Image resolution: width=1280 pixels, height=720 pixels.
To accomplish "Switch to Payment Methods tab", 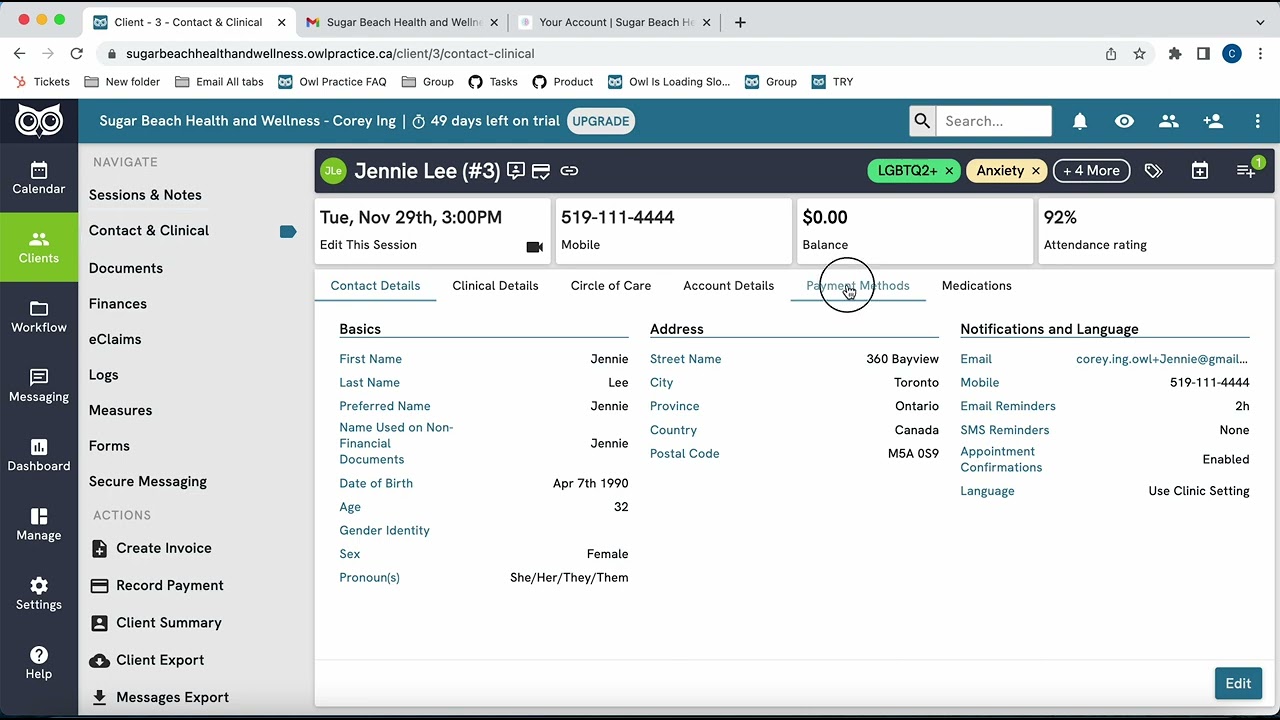I will tap(858, 286).
